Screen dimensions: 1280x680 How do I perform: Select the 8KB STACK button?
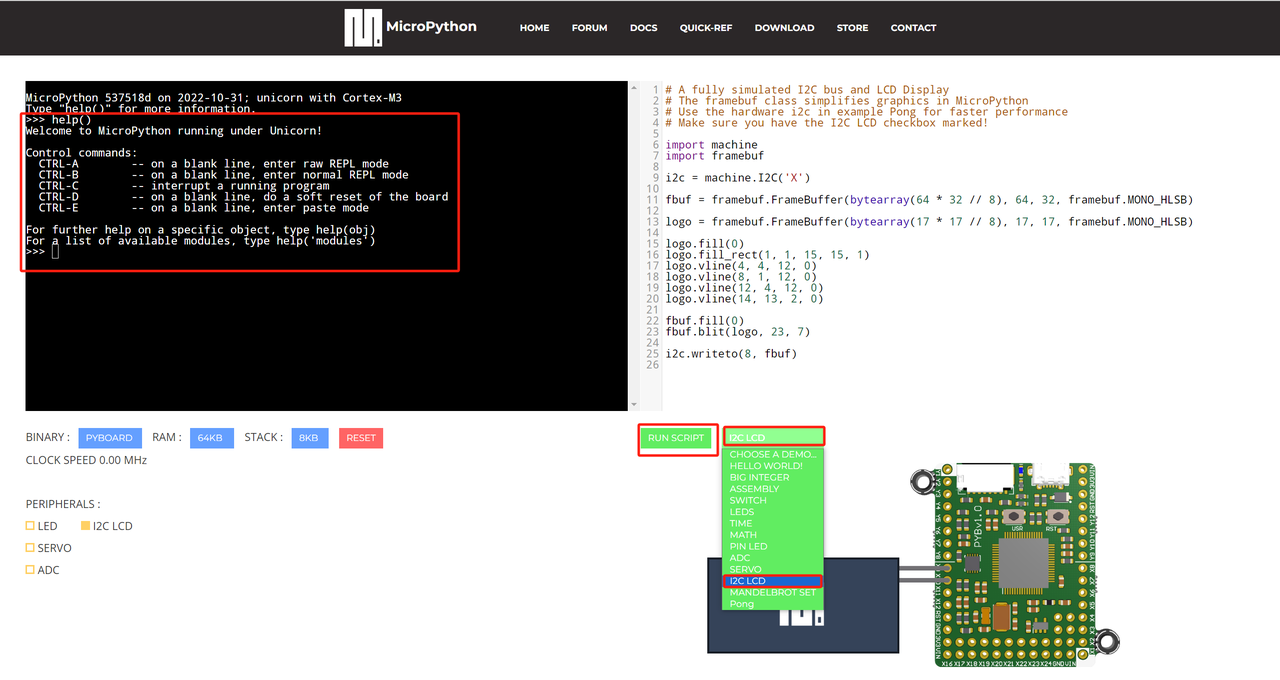point(309,438)
